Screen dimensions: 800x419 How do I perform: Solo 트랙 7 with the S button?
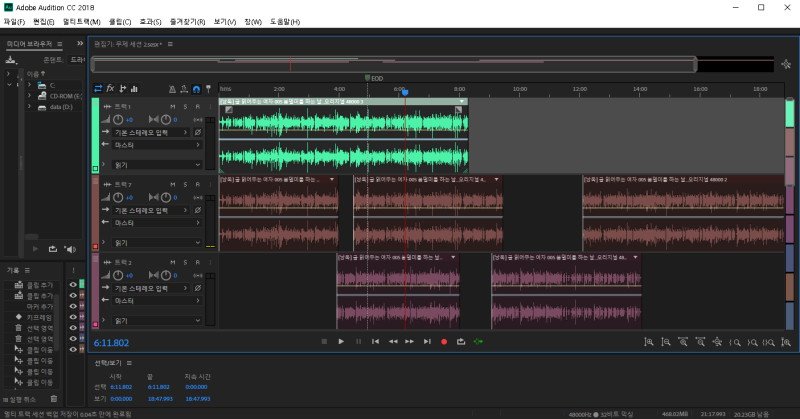coord(184,185)
